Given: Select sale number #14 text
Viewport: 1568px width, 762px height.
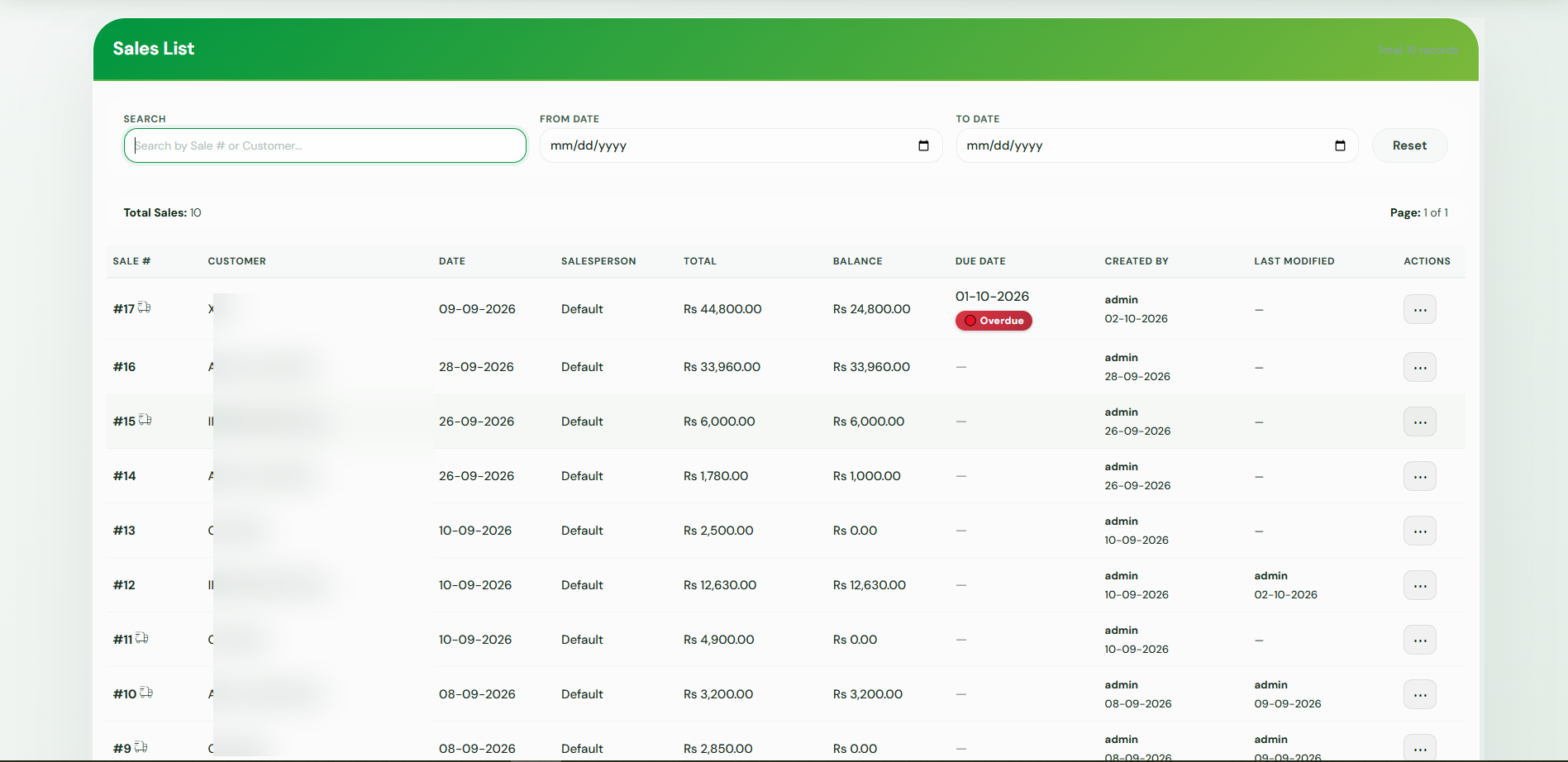Looking at the screenshot, I should pos(124,476).
